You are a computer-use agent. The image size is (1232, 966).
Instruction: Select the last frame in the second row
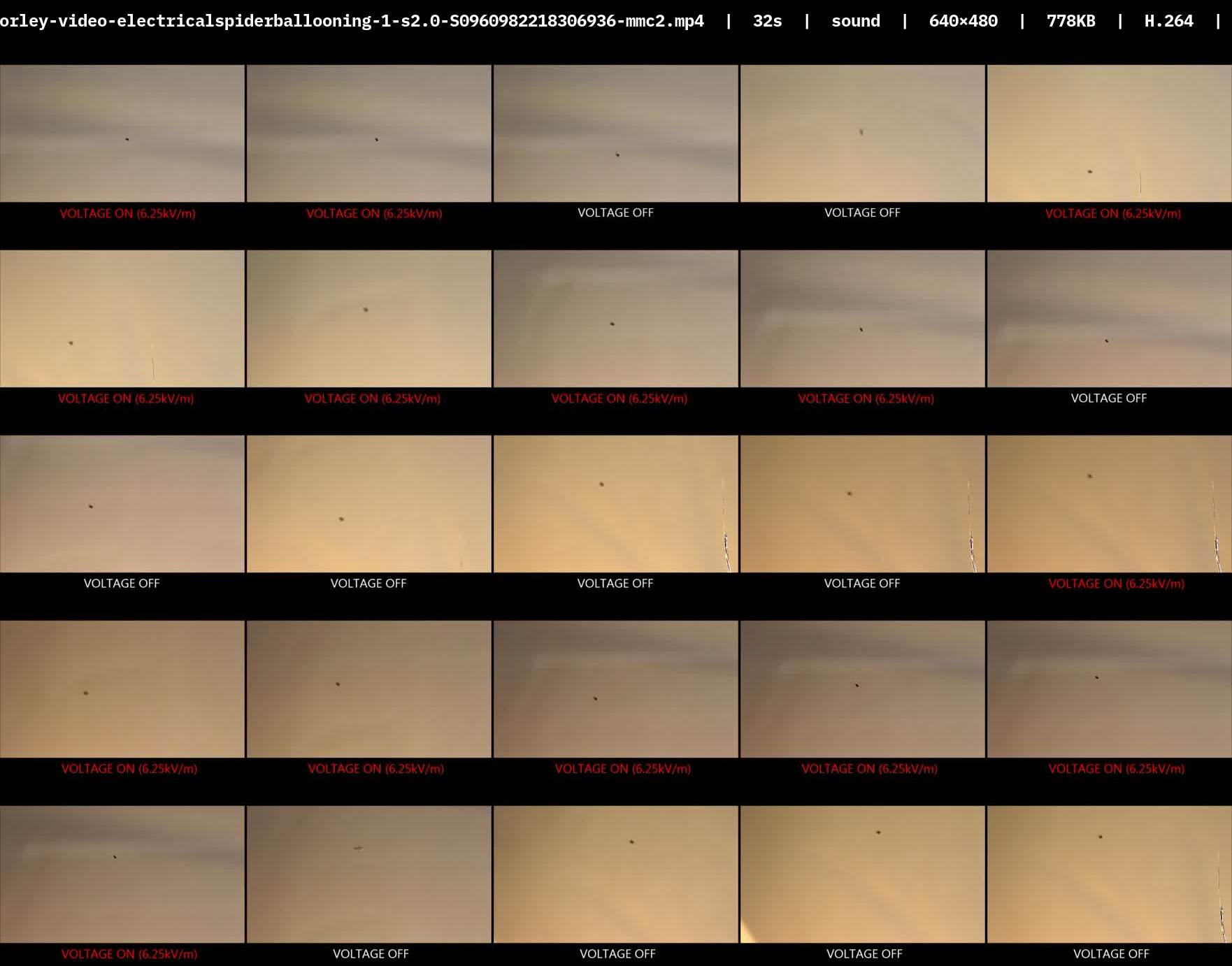[x=1109, y=319]
